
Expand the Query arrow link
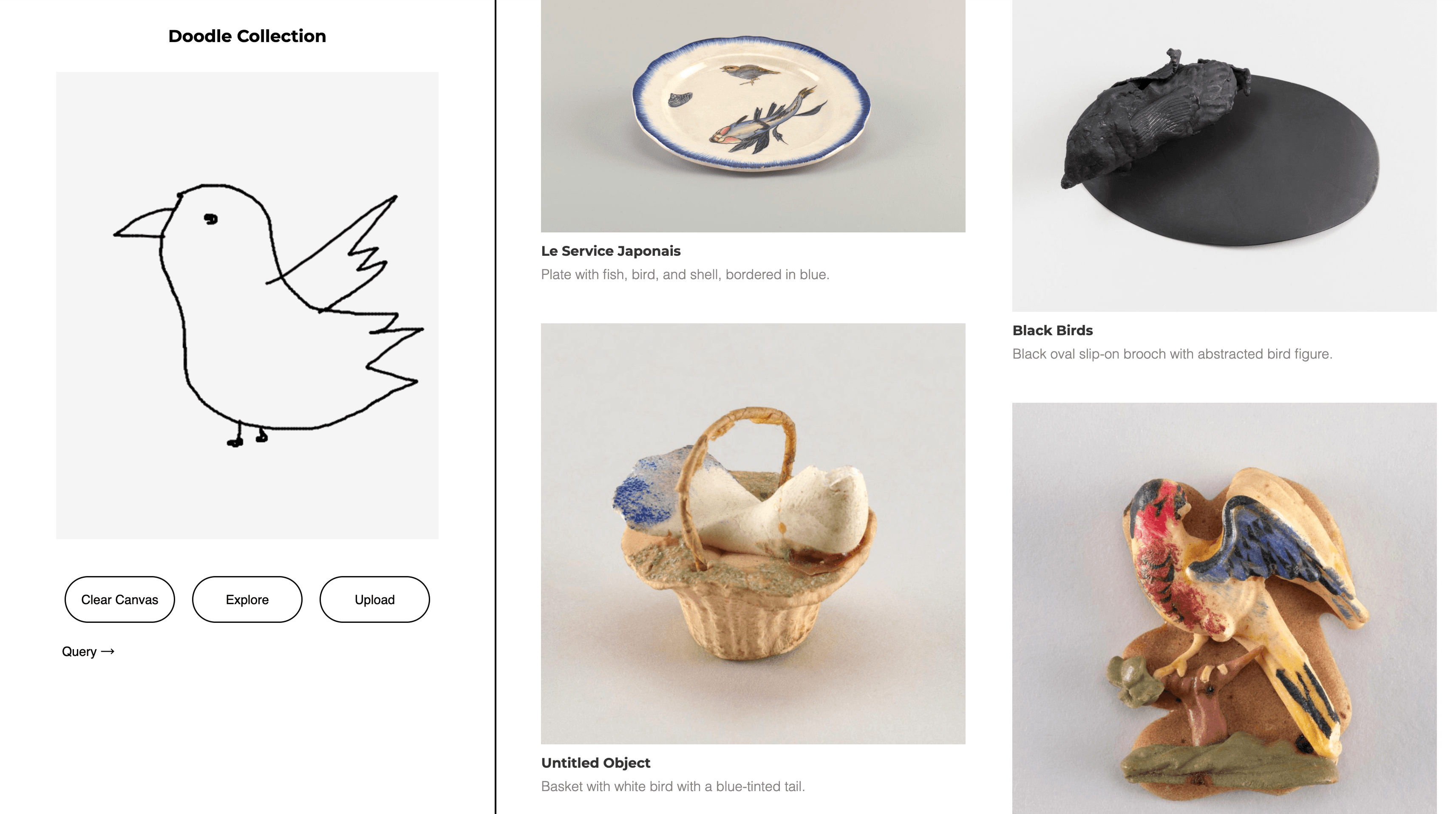[88, 651]
